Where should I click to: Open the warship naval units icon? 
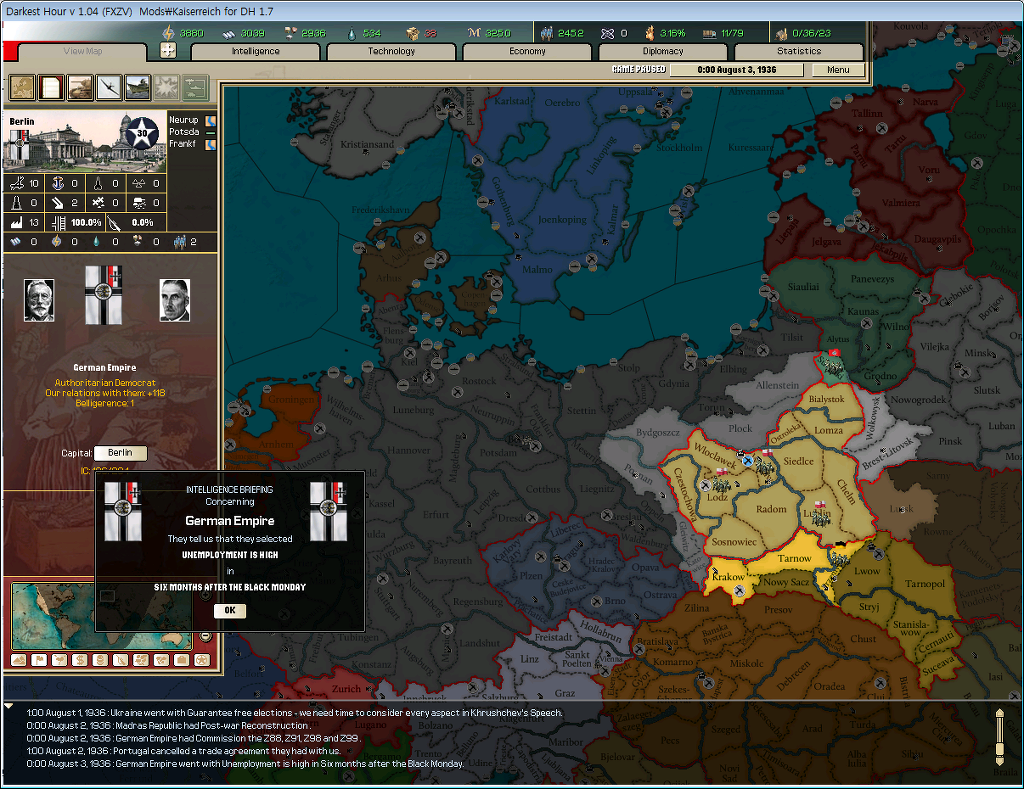pyautogui.click(x=138, y=88)
